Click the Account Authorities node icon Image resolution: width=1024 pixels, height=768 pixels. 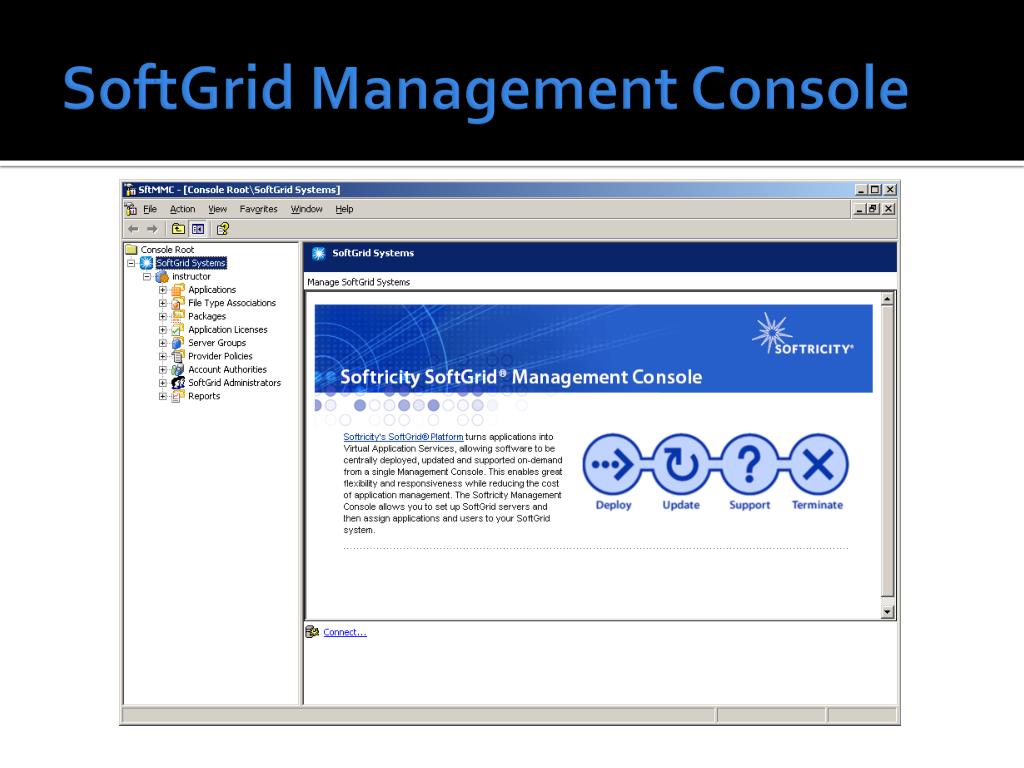[178, 370]
